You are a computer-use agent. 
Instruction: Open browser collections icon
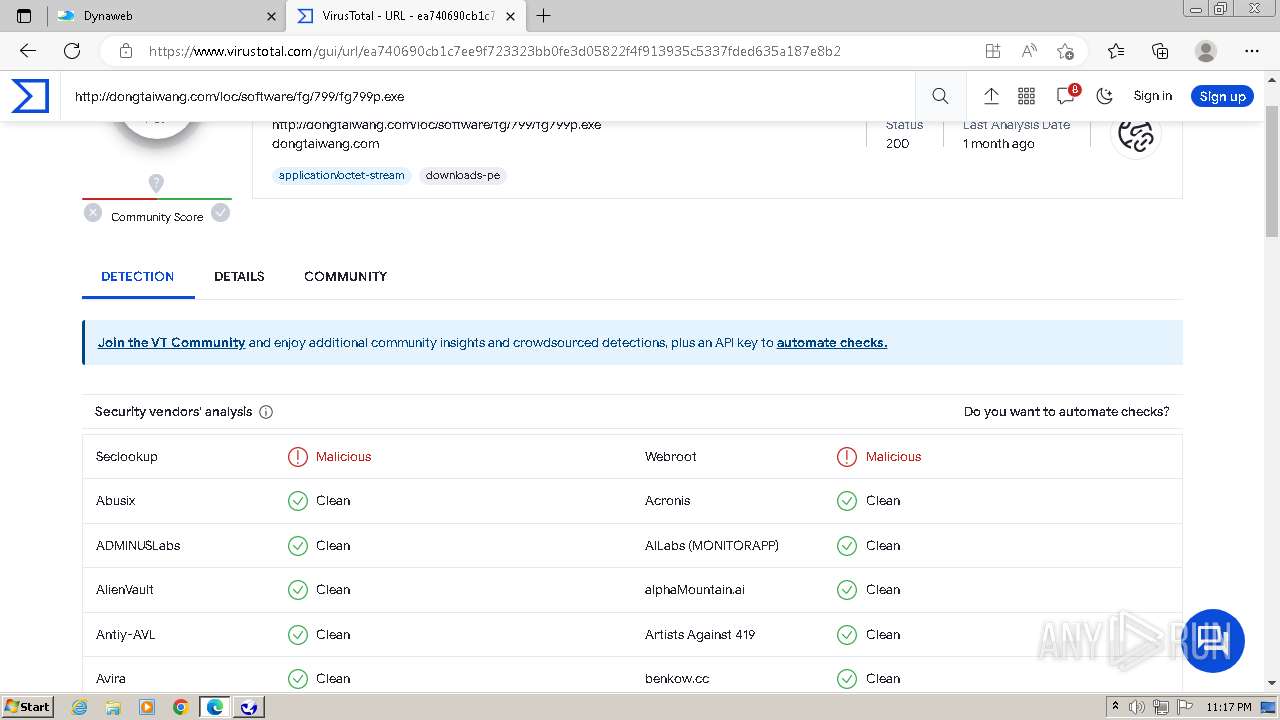click(1160, 51)
